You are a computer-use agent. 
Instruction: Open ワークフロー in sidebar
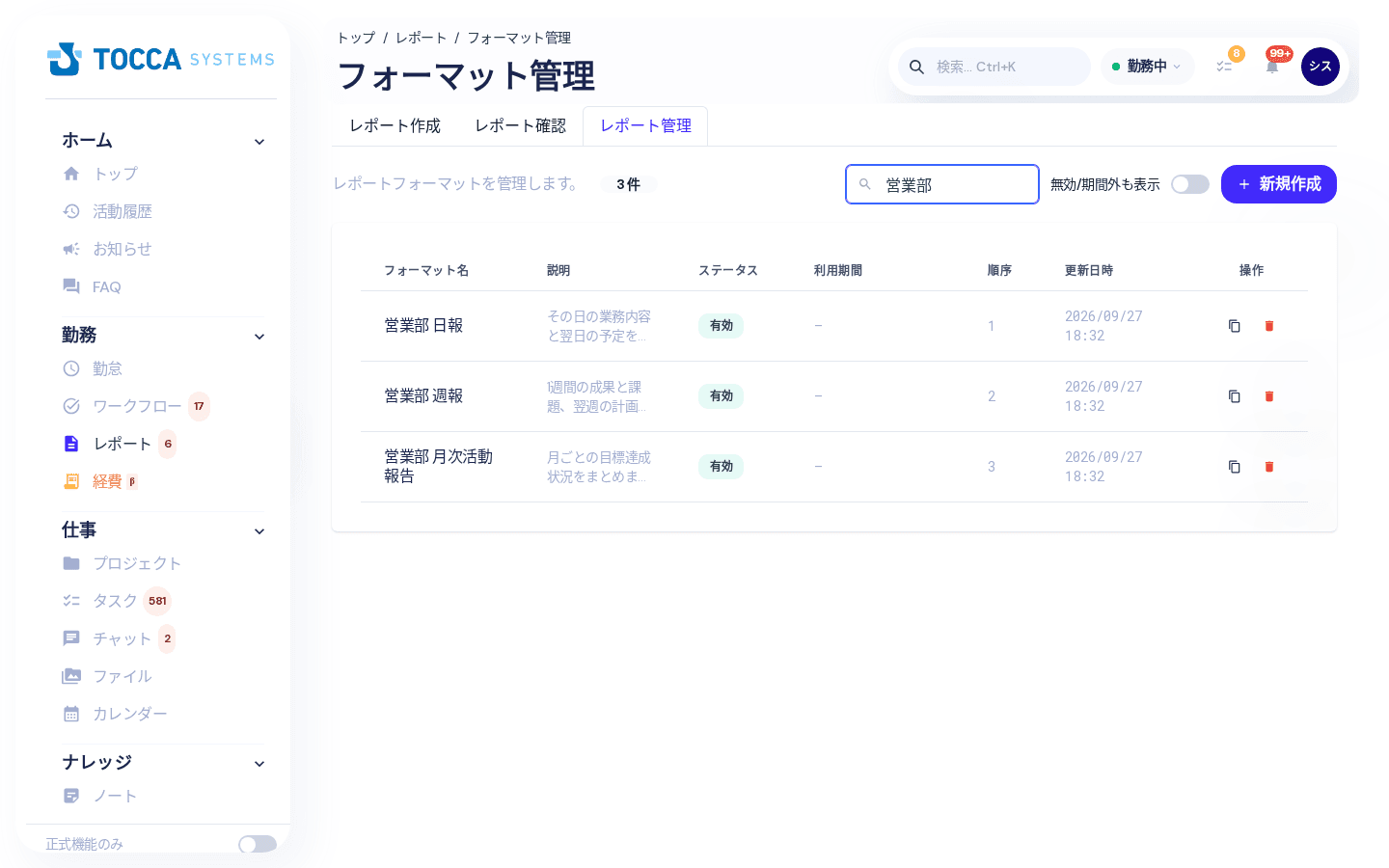(x=136, y=406)
